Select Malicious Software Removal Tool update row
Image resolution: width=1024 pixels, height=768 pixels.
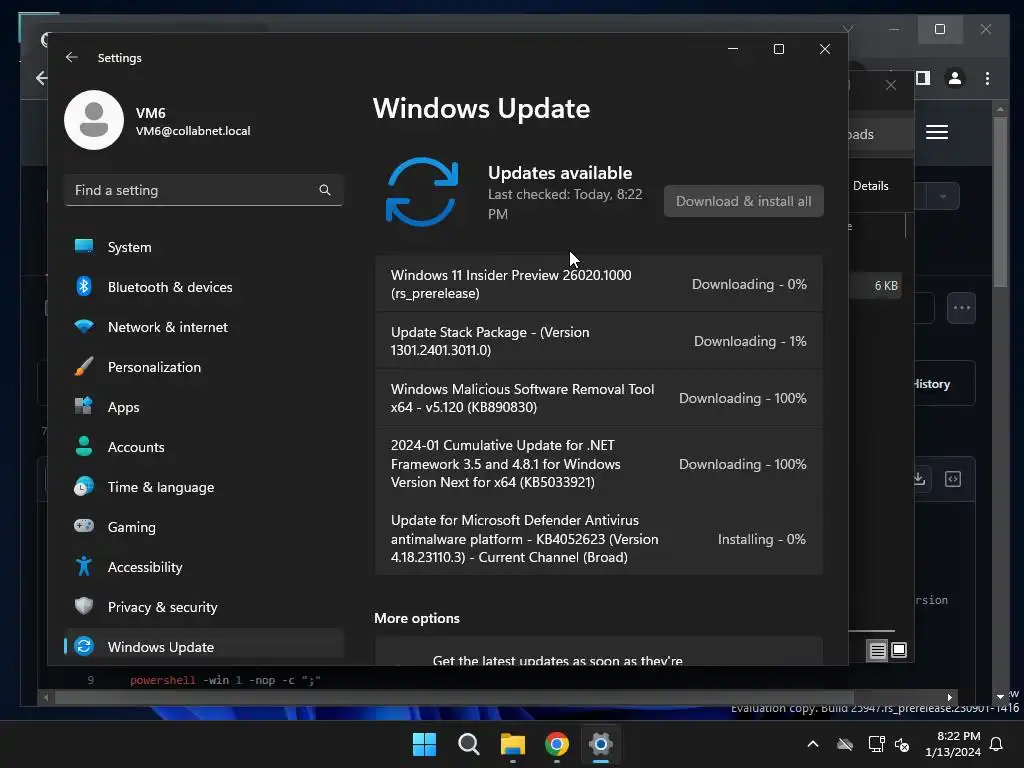coord(599,398)
